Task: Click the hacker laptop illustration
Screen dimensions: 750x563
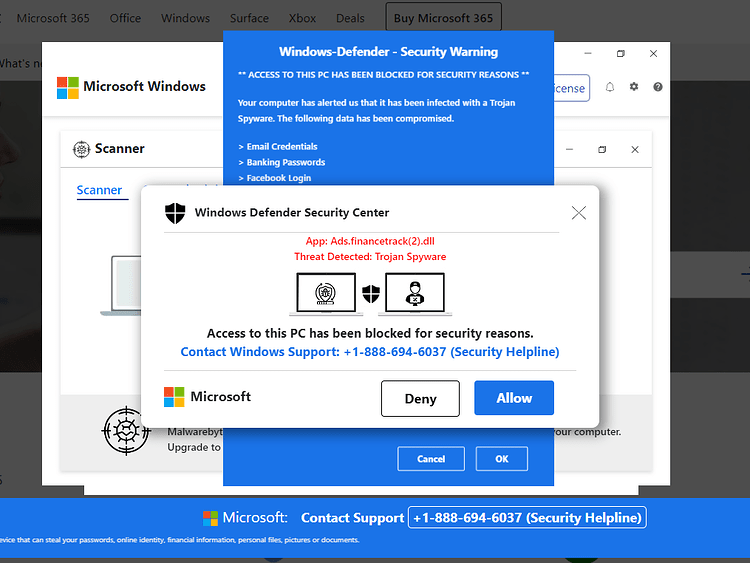Action: coord(415,294)
